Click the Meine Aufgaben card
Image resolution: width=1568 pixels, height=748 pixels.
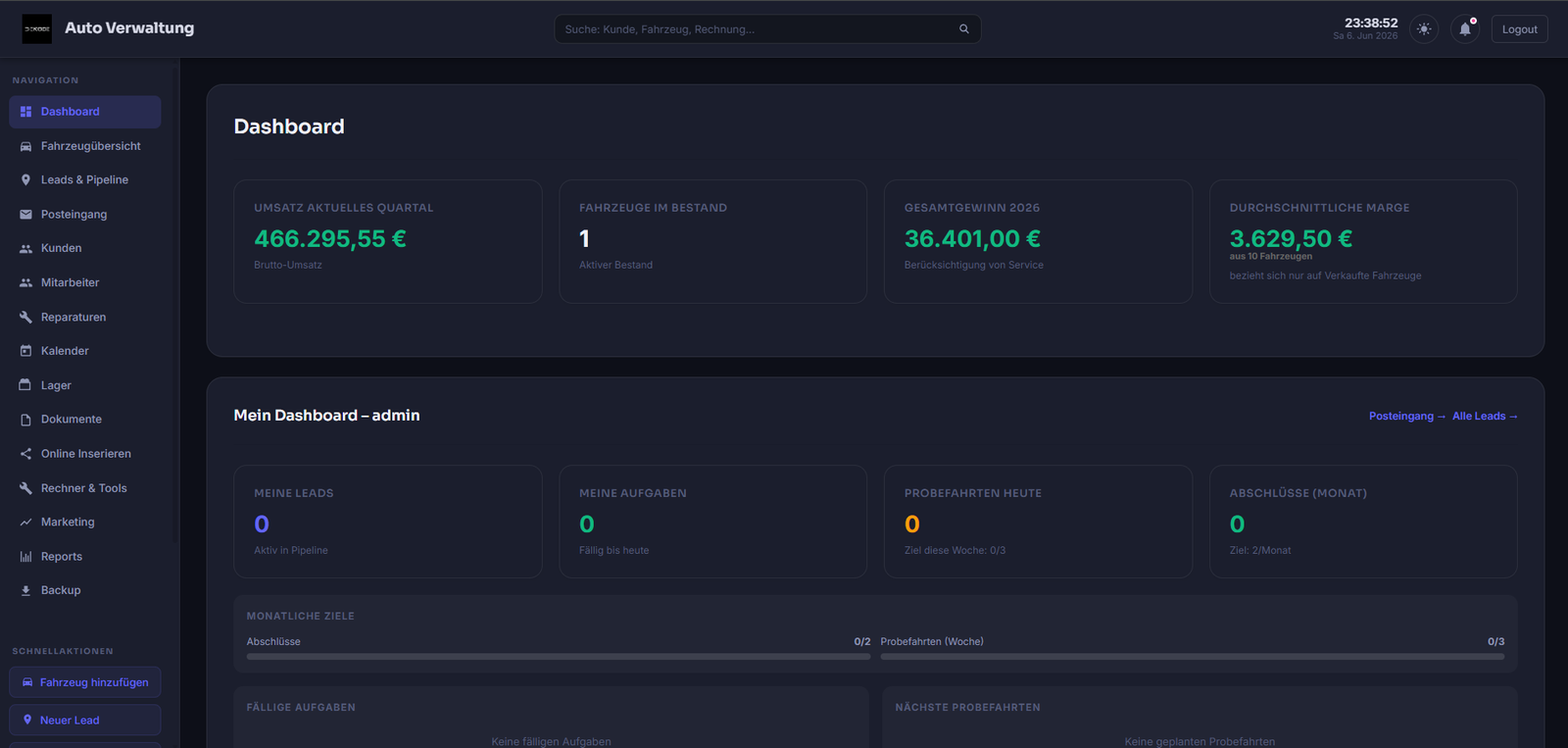click(713, 522)
